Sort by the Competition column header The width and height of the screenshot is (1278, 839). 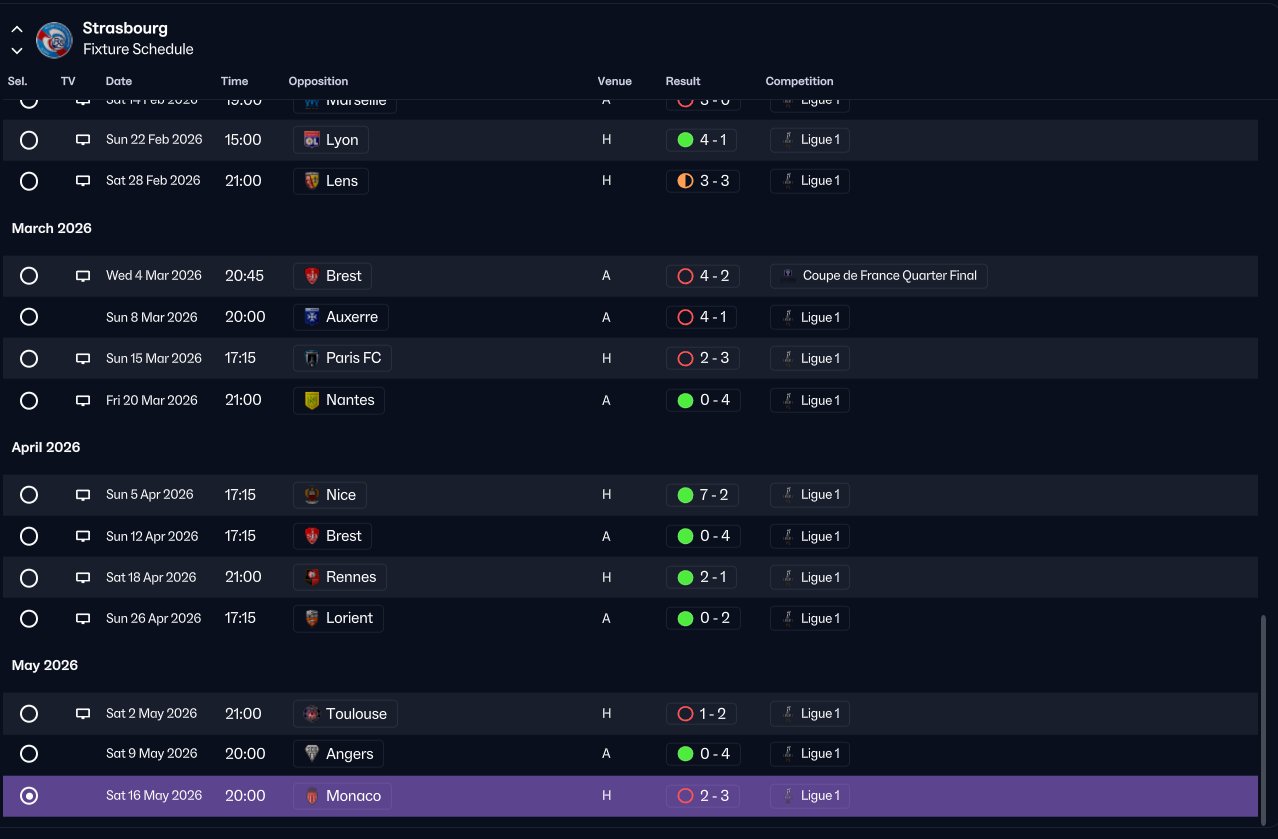click(799, 81)
